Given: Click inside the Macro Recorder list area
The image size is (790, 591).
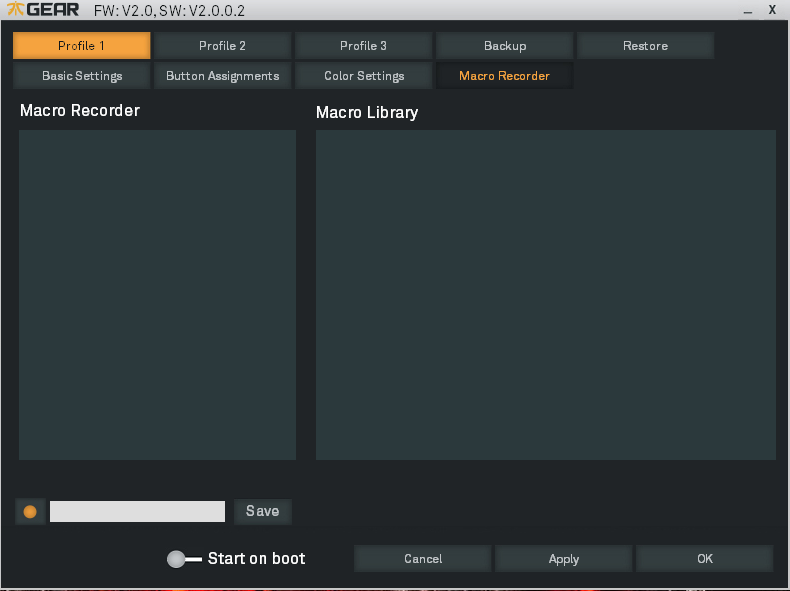Looking at the screenshot, I should pyautogui.click(x=157, y=295).
